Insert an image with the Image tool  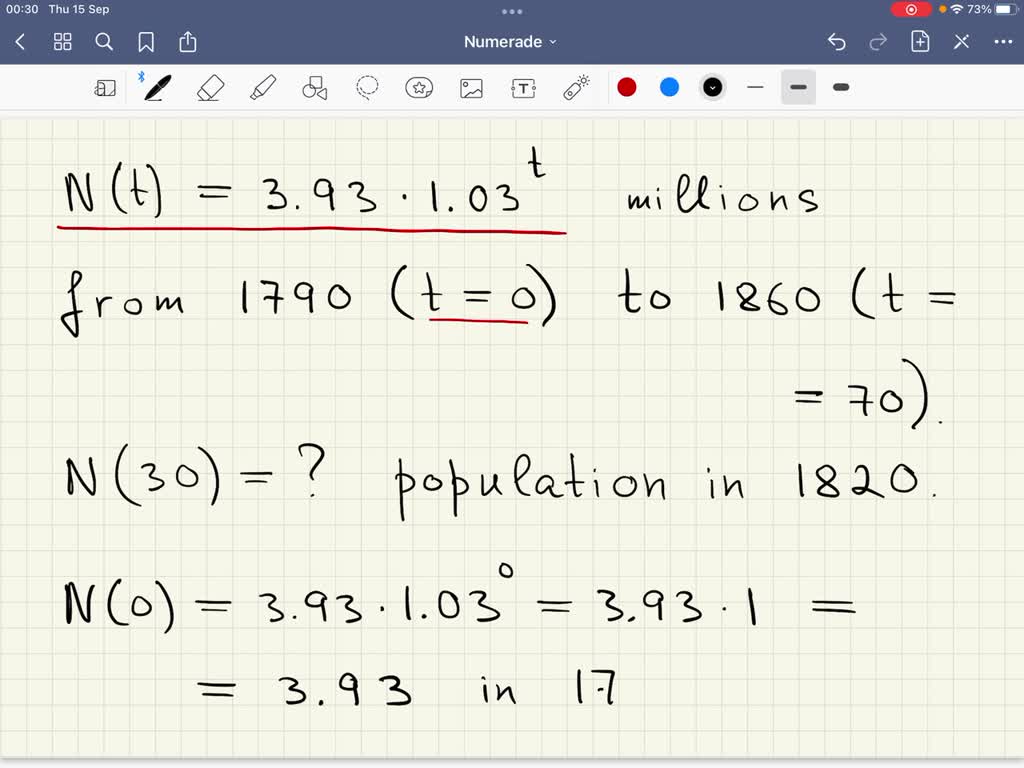point(471,88)
